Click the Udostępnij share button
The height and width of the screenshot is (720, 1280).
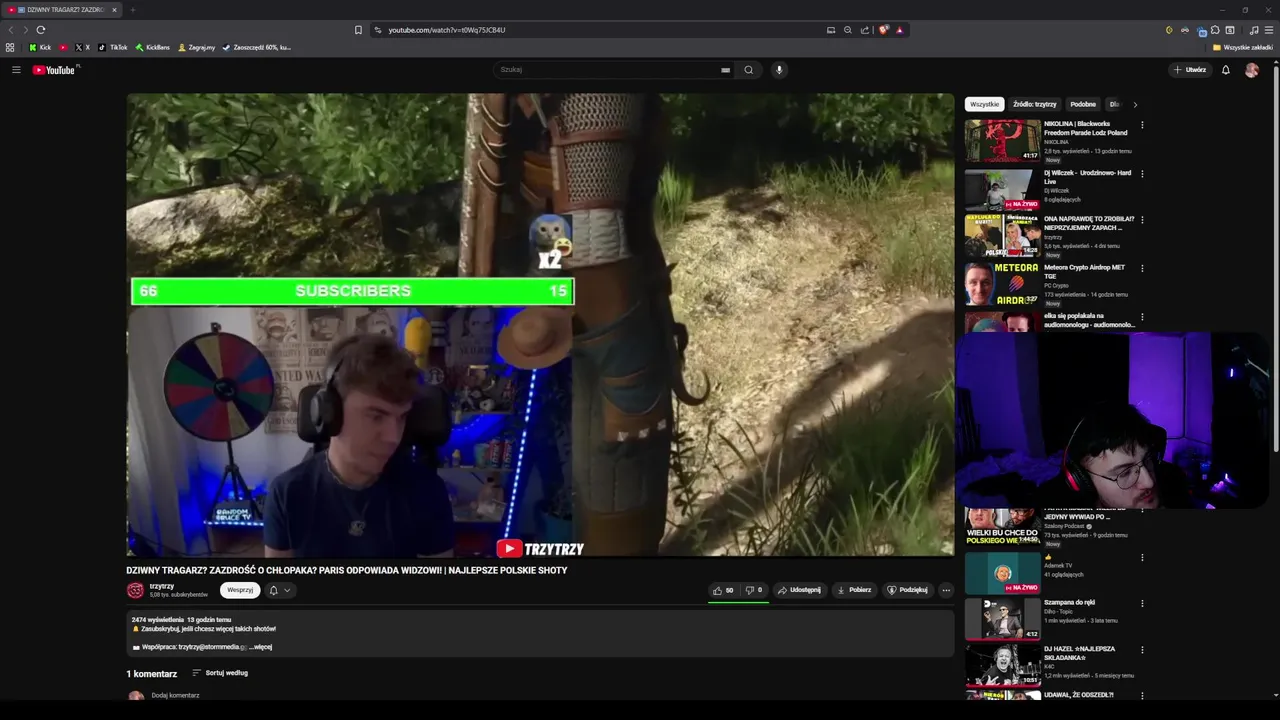pos(799,590)
